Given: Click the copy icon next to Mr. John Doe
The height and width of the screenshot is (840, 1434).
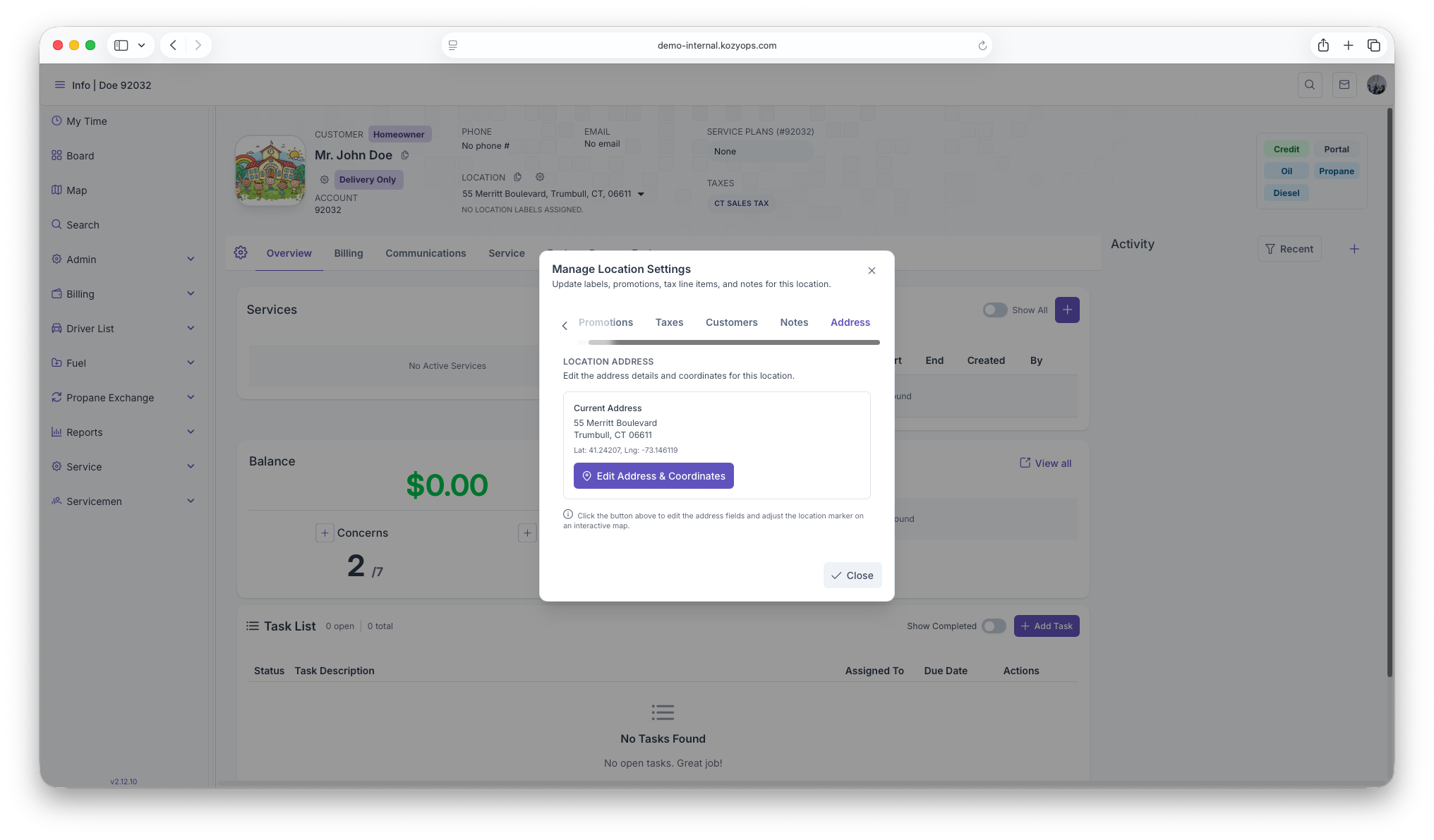Looking at the screenshot, I should 405,155.
